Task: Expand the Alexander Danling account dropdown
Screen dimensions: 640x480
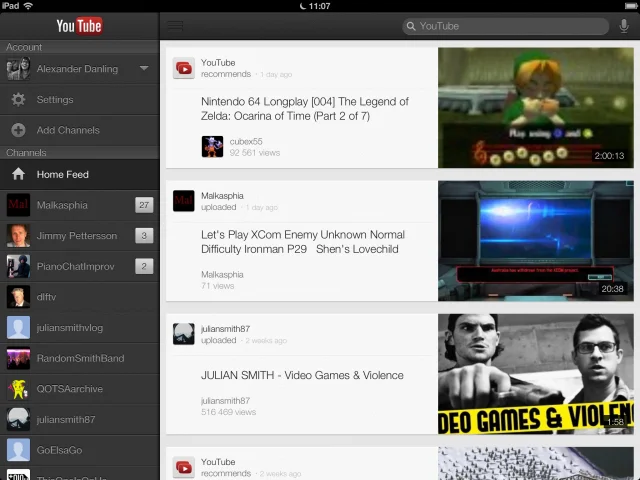Action: point(144,69)
